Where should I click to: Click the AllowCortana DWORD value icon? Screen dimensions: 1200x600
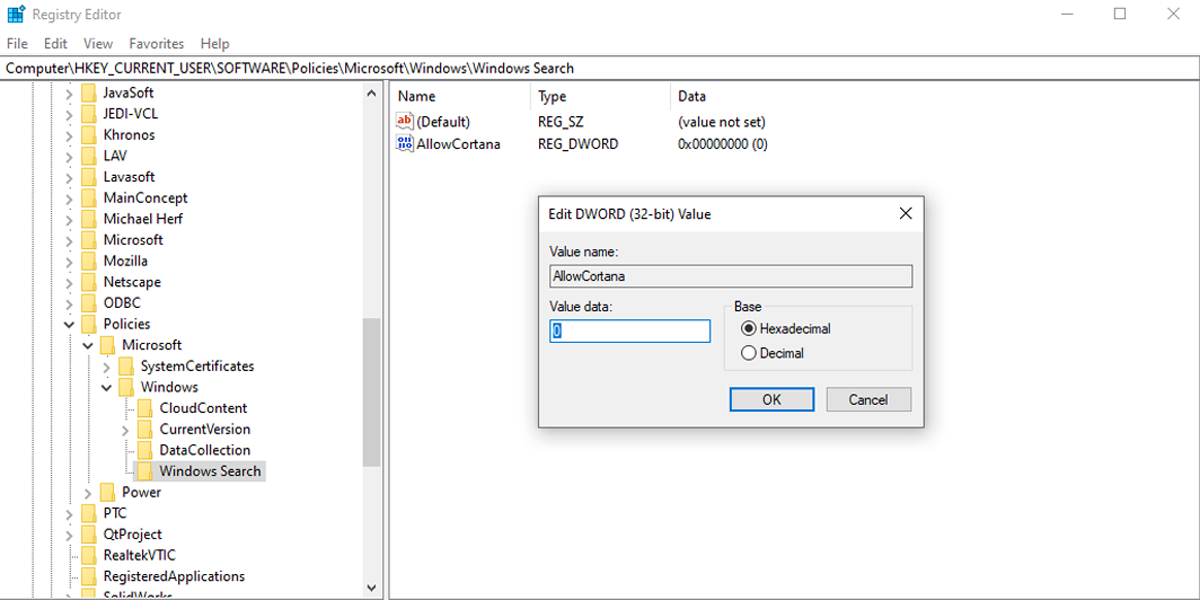pyautogui.click(x=405, y=144)
